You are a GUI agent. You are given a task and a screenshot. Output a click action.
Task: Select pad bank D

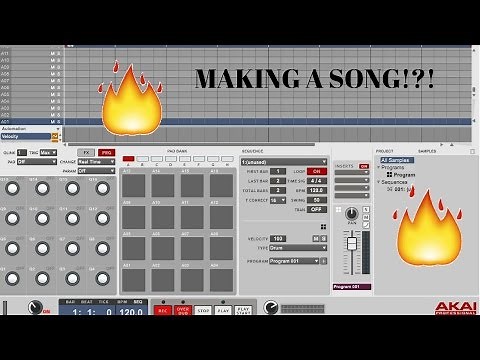(x=171, y=159)
